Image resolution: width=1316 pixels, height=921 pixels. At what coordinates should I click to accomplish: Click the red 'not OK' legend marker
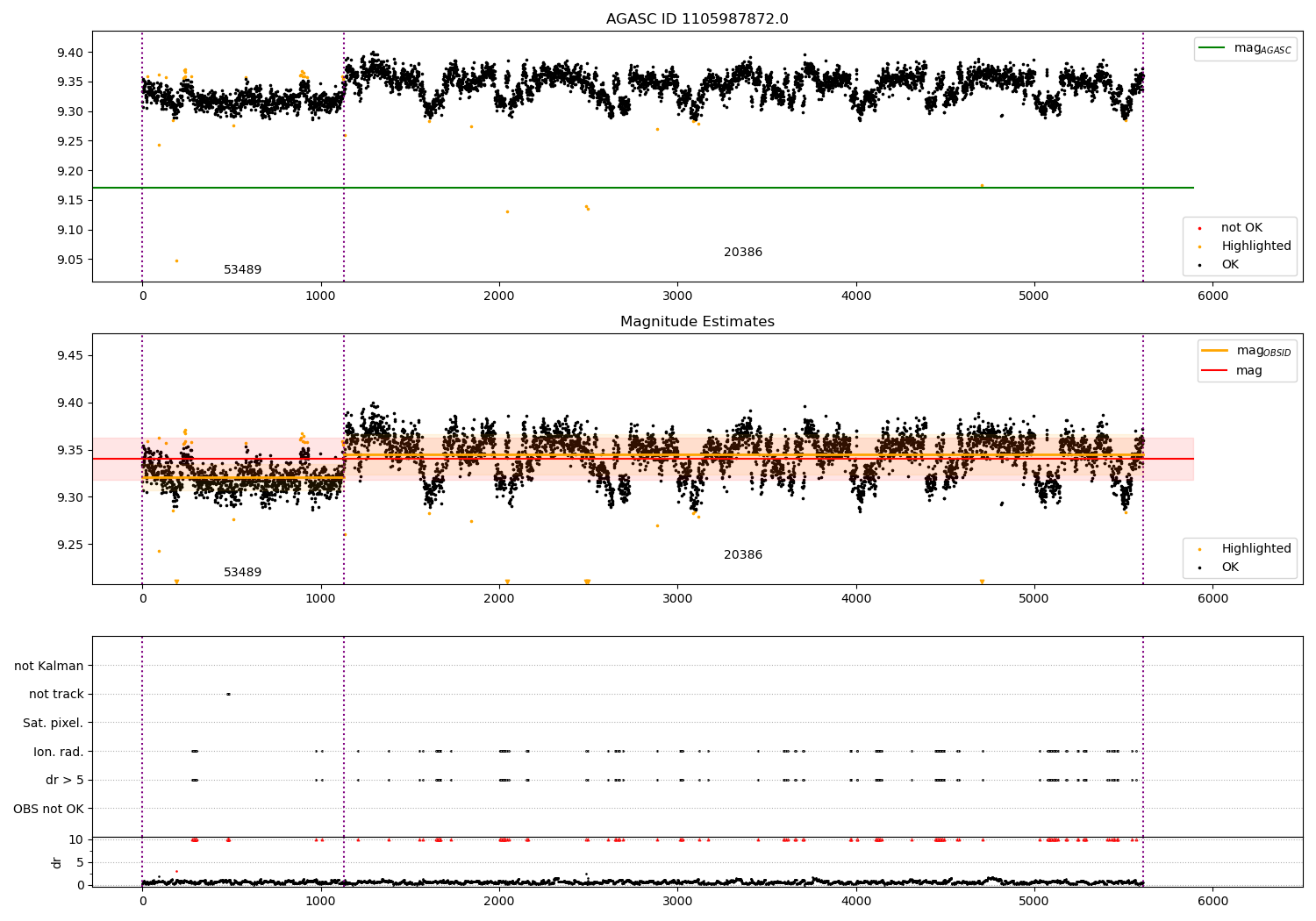click(1200, 228)
